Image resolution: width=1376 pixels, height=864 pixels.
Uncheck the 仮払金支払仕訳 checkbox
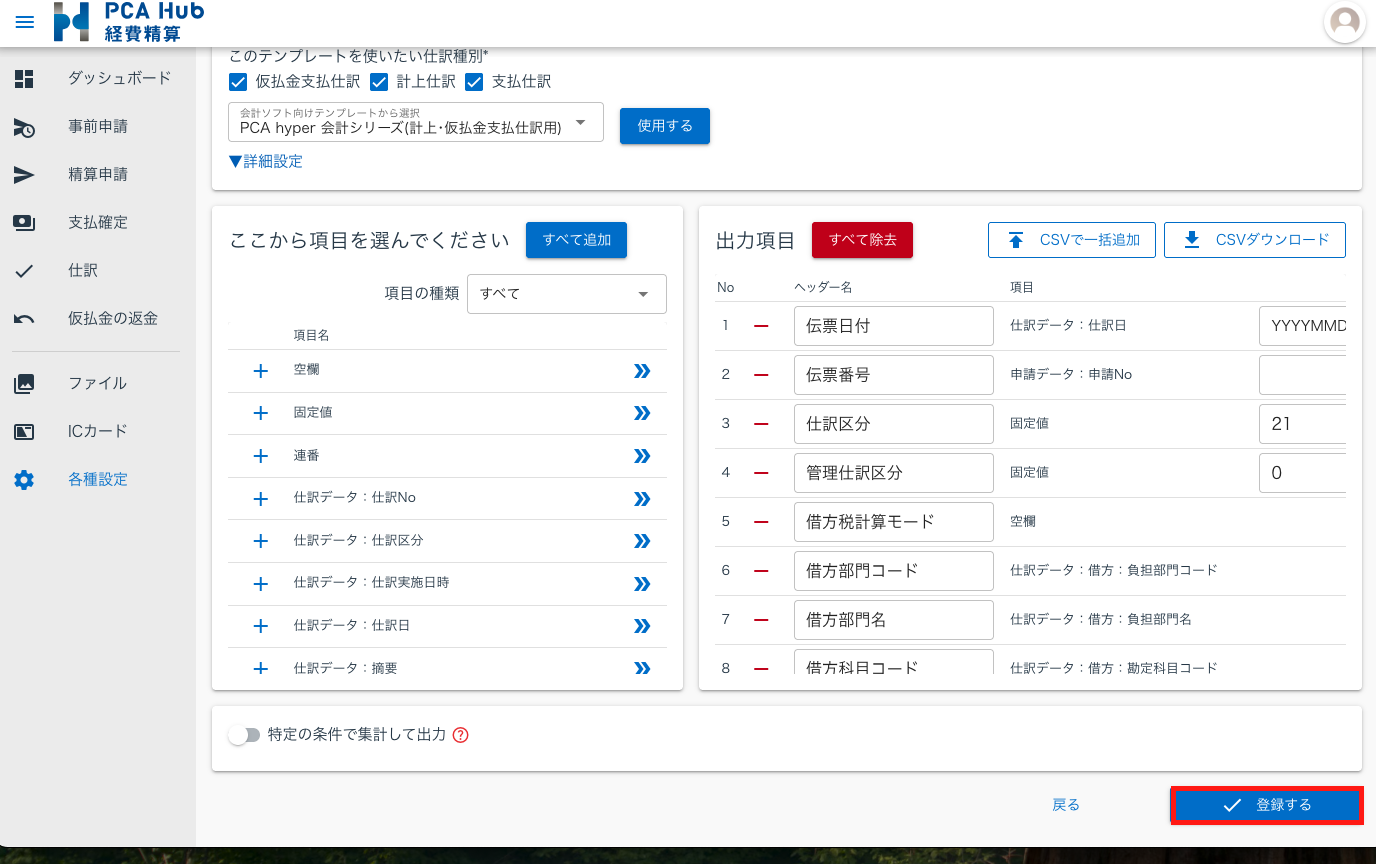click(x=238, y=82)
